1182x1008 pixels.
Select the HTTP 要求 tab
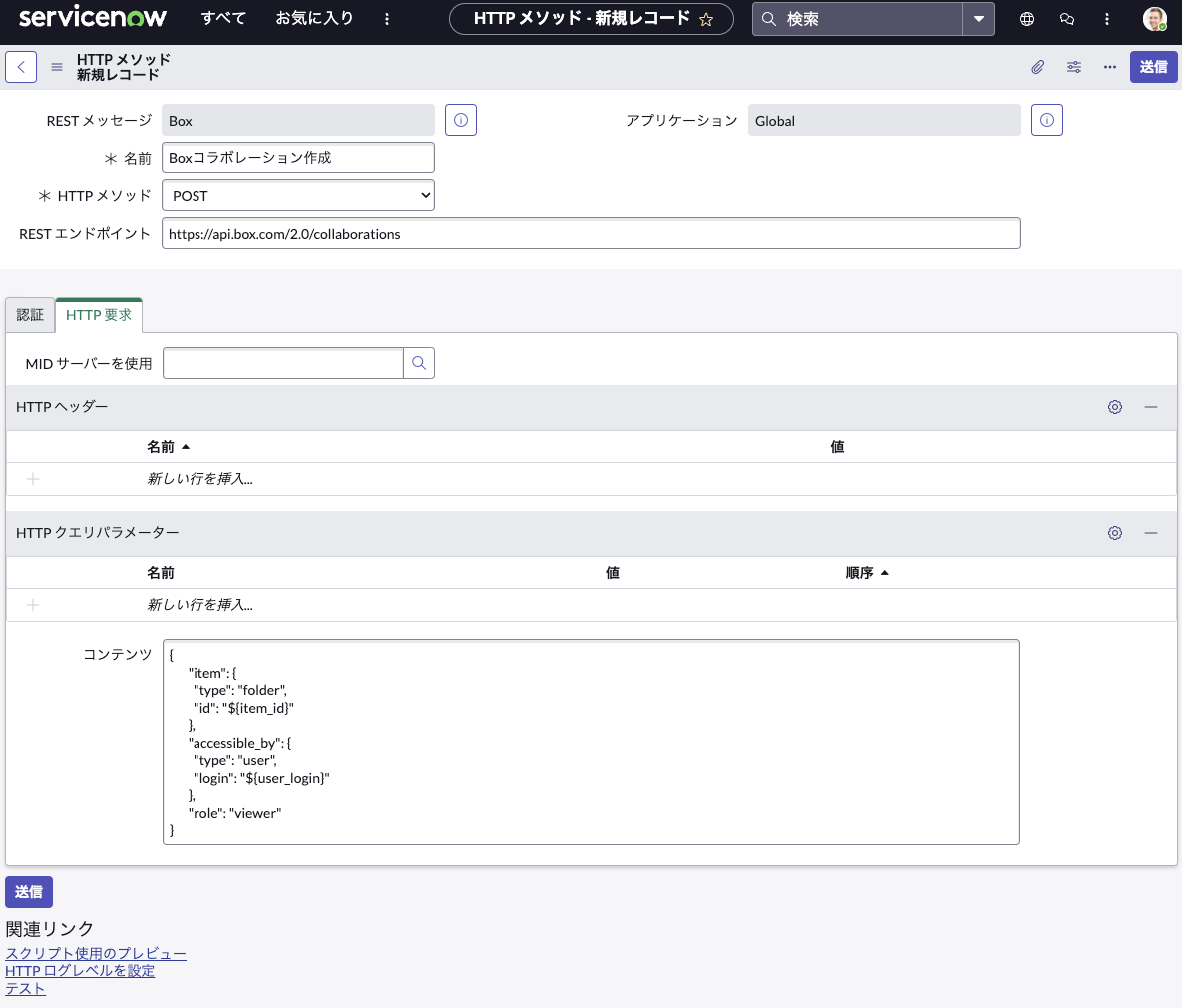coord(99,315)
